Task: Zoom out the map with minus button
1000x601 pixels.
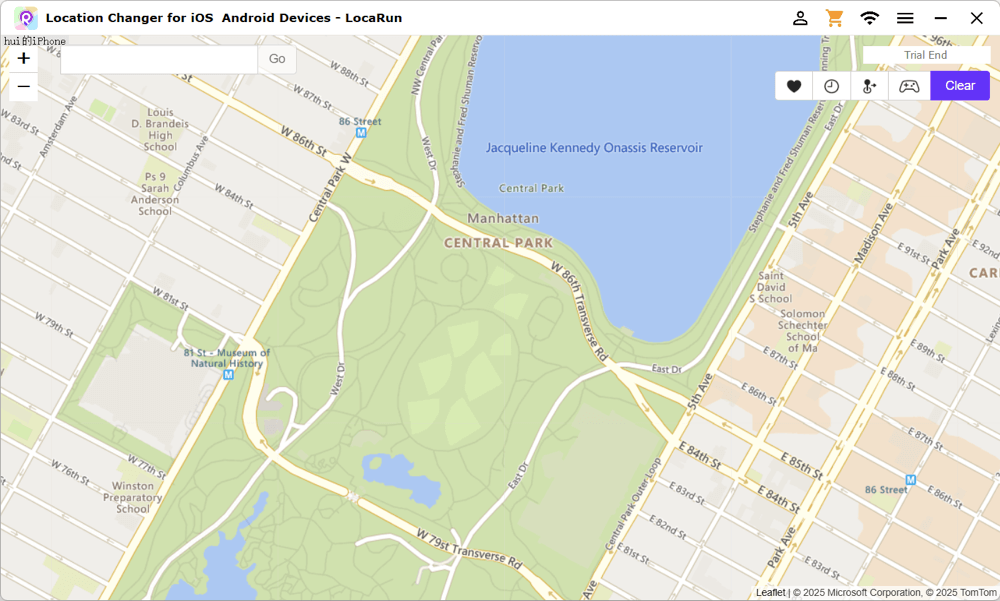Action: [x=24, y=86]
